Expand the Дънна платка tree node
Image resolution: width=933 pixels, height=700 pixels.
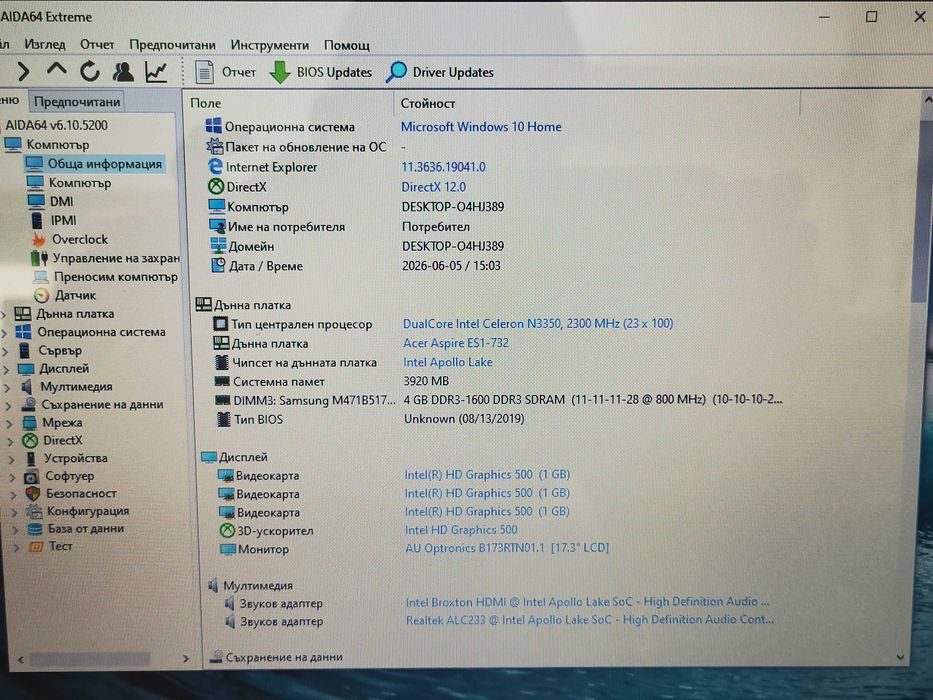(5, 314)
